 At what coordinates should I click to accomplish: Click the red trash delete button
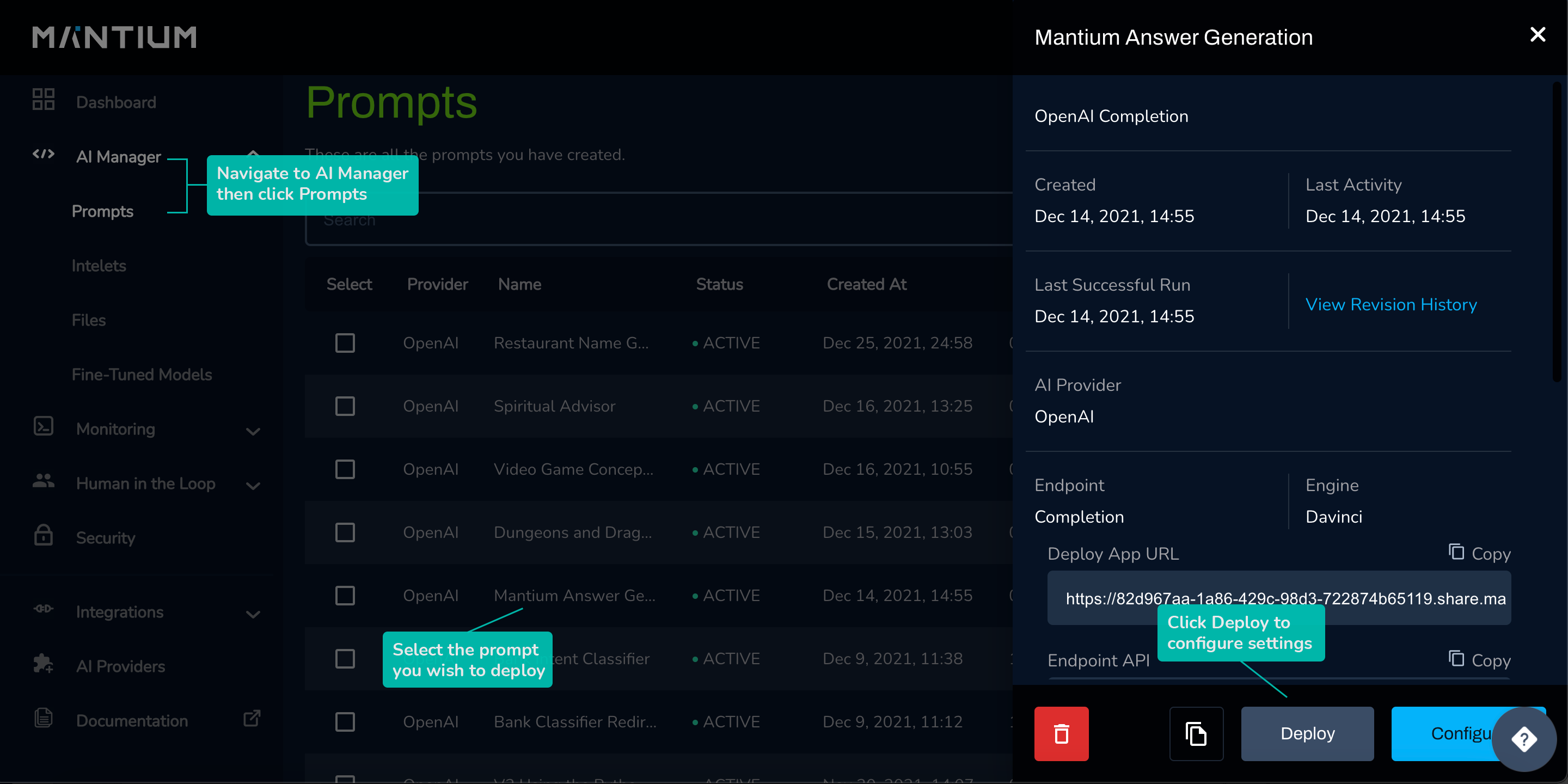pos(1061,733)
